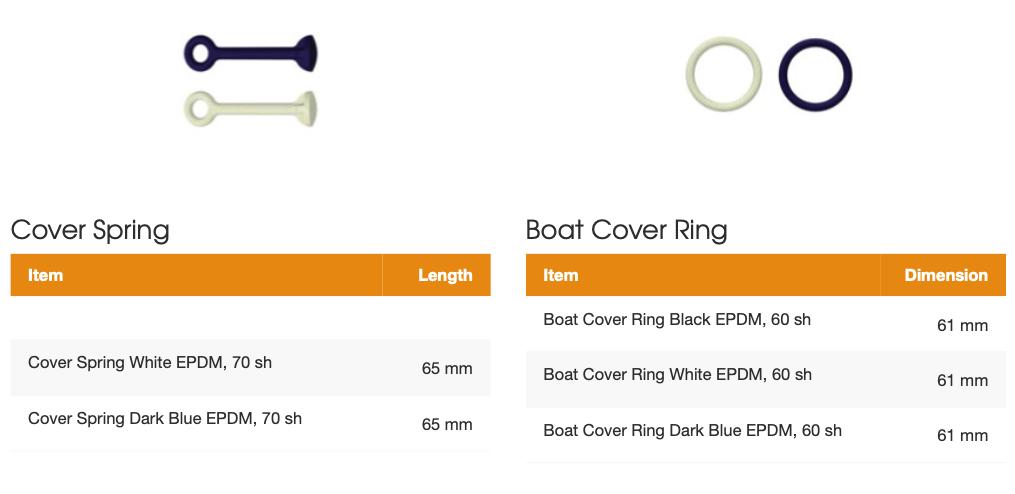Viewport: 1015px width, 494px height.
Task: Select Cover Spring White EPDM, 70 sh row
Action: (251, 367)
